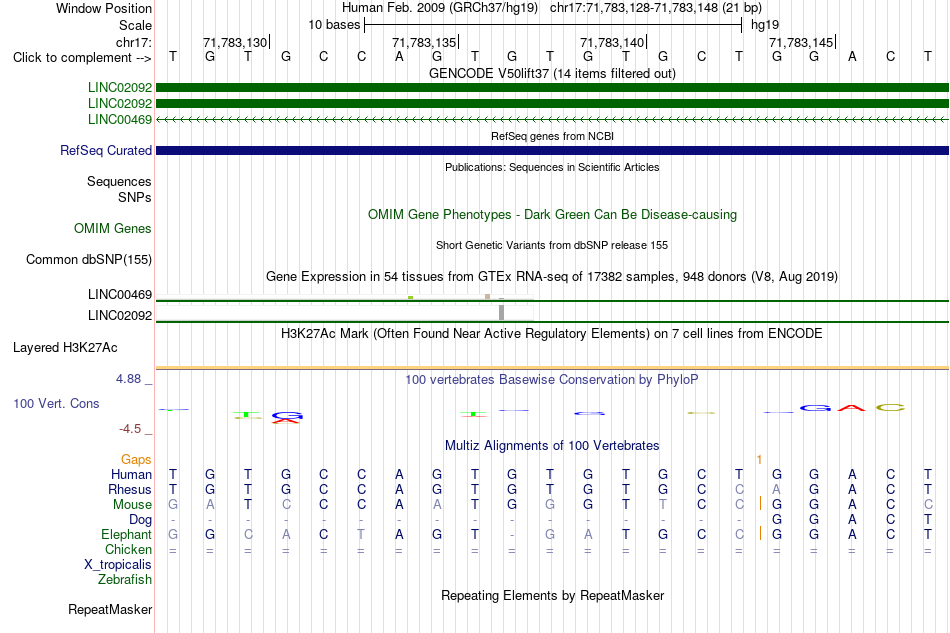Select the Rhesus alignment row label

[x=130, y=489]
